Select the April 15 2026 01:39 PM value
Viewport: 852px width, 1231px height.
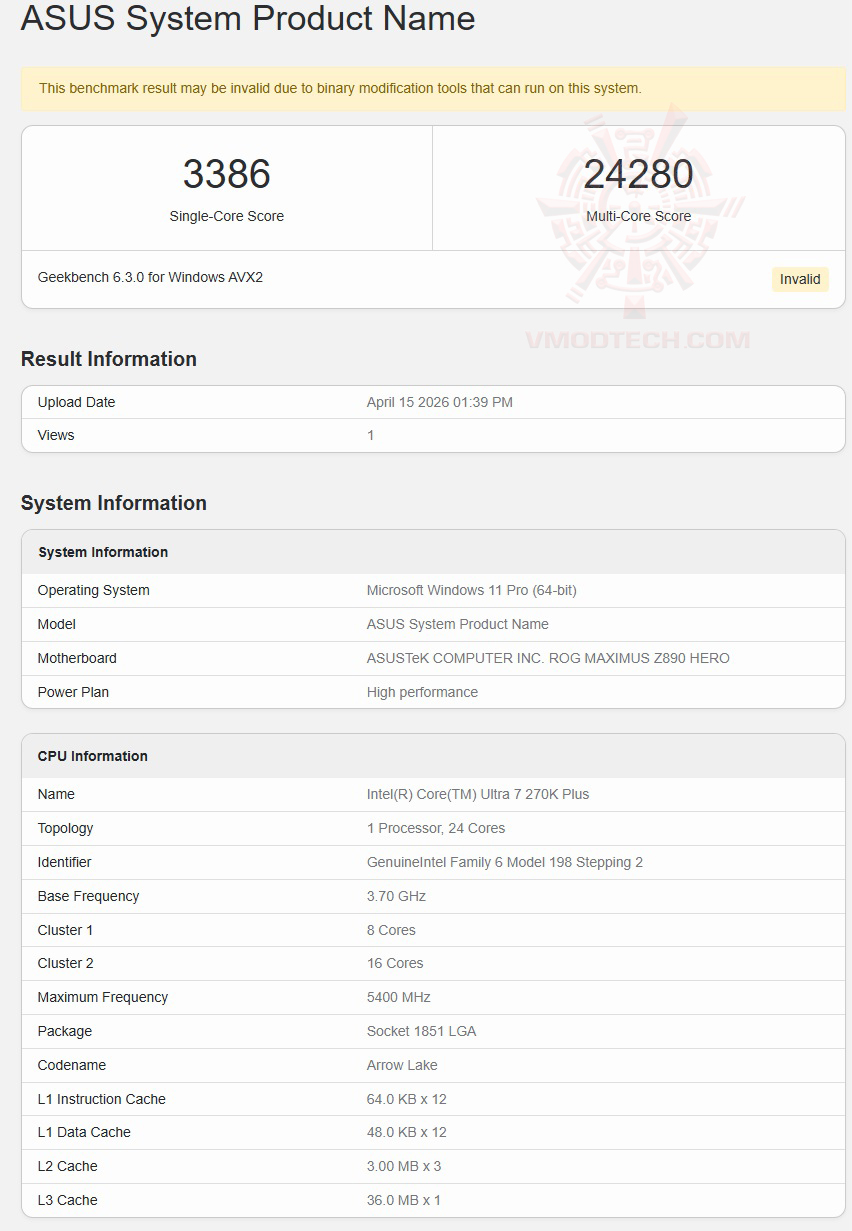[440, 402]
